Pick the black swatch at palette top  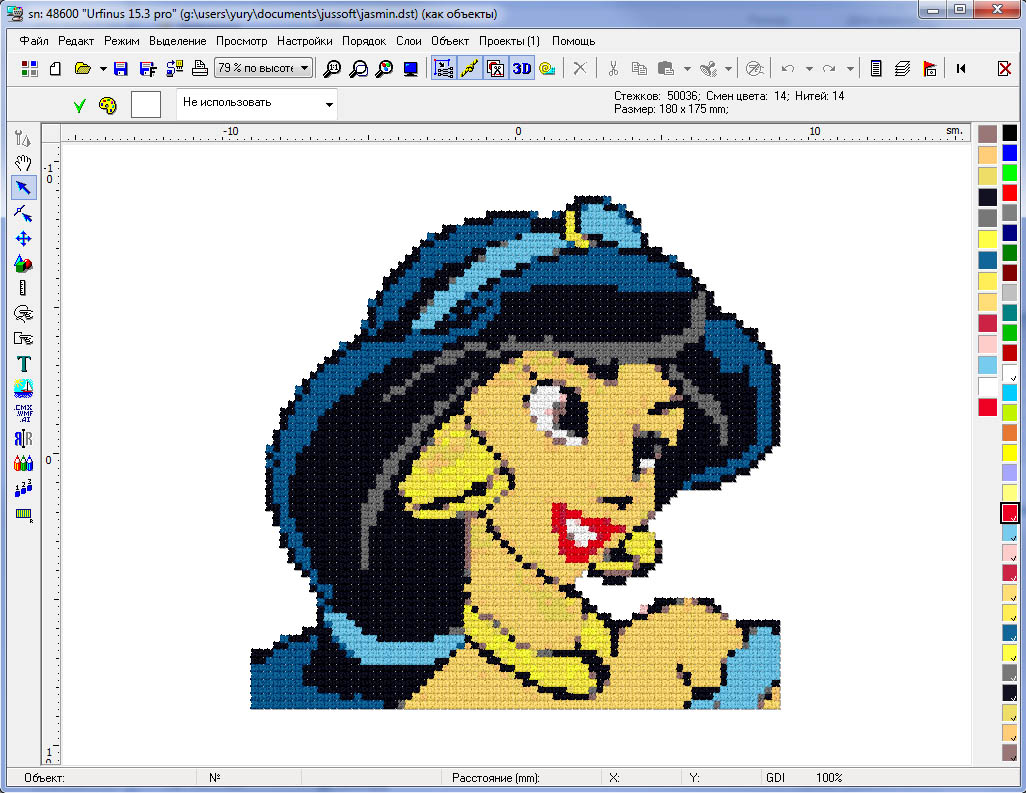pyautogui.click(x=1010, y=133)
